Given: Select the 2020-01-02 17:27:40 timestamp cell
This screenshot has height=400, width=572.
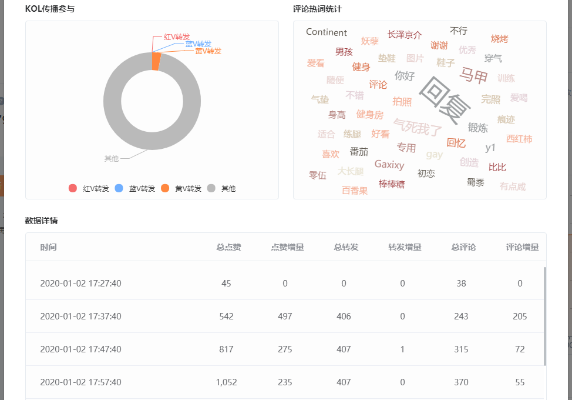Looking at the screenshot, I should point(81,283).
